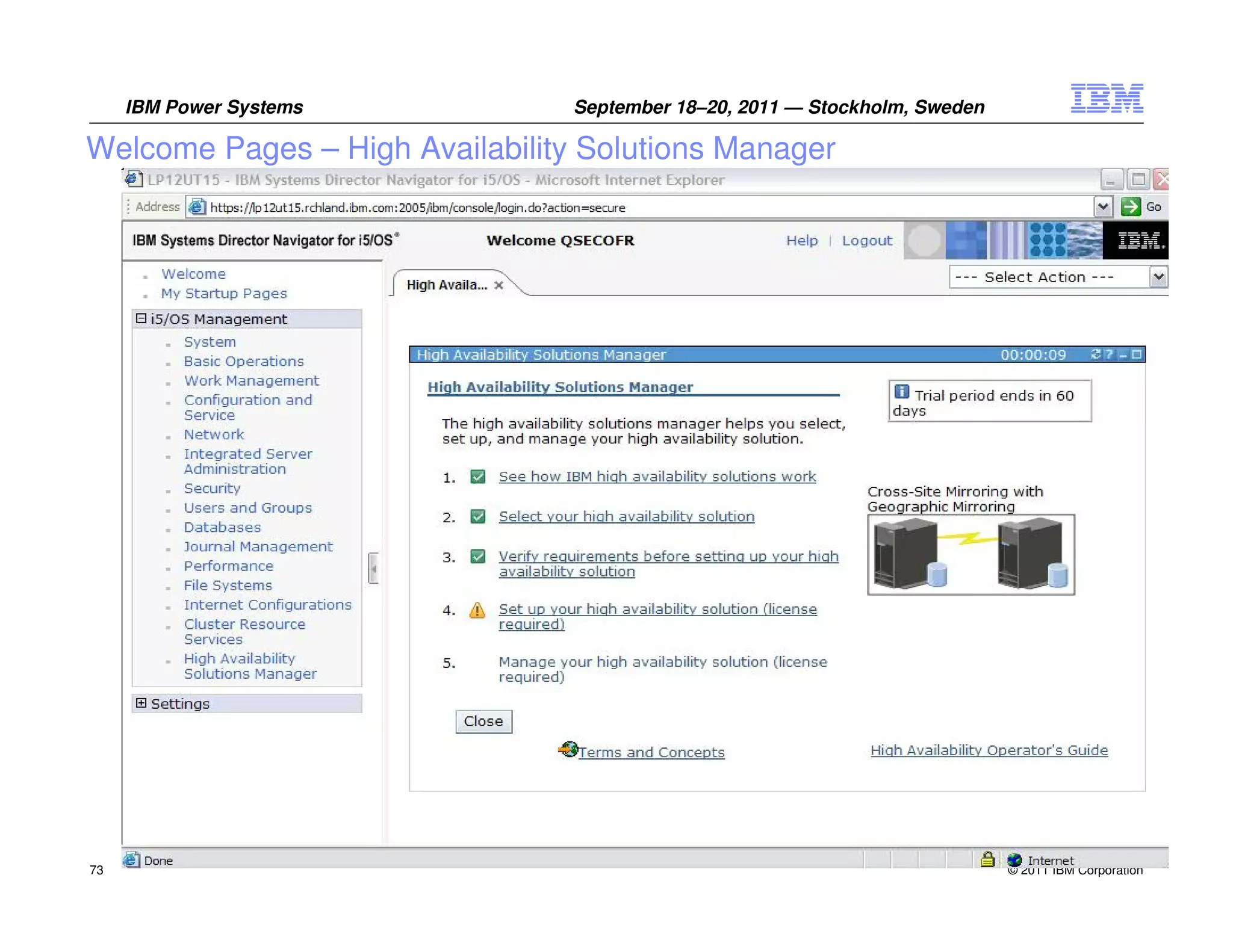Open Verify requirements before setting up link
1233x952 pixels.
[668, 564]
